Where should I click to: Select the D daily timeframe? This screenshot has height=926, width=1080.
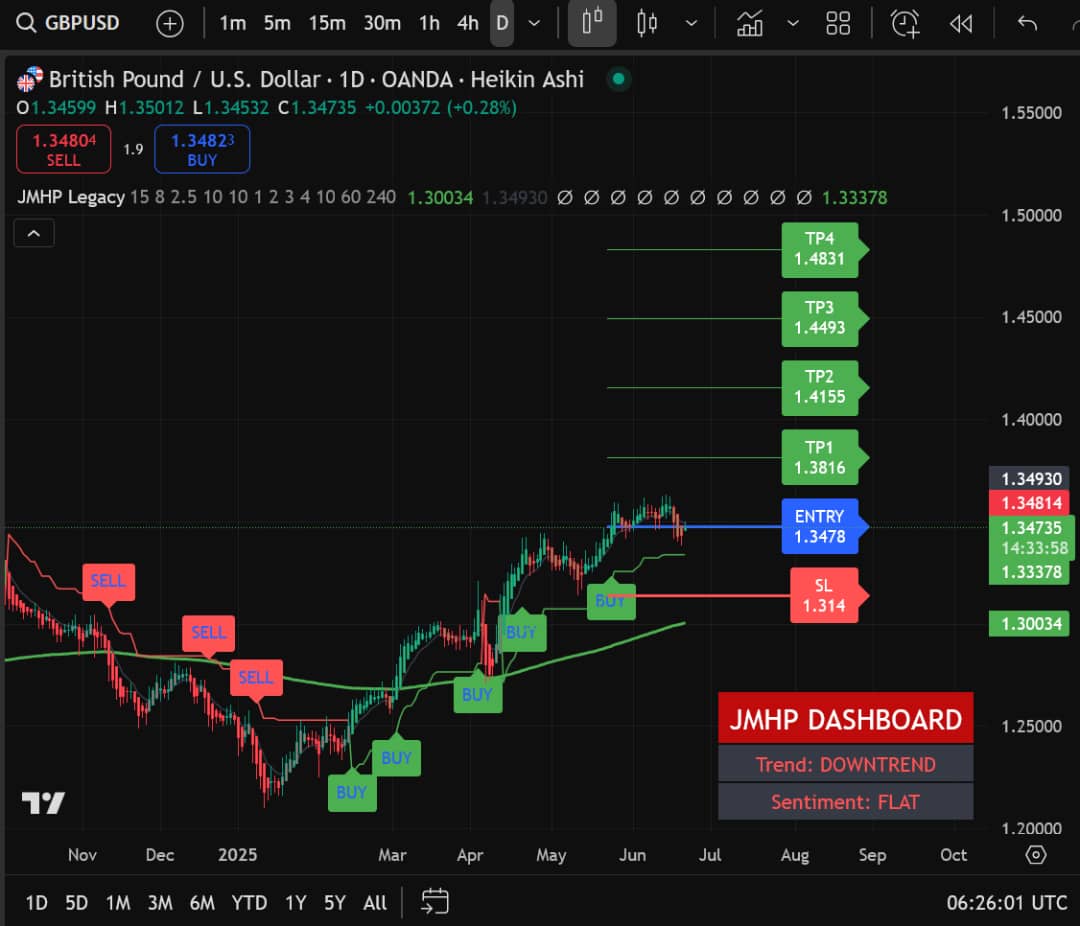[502, 23]
